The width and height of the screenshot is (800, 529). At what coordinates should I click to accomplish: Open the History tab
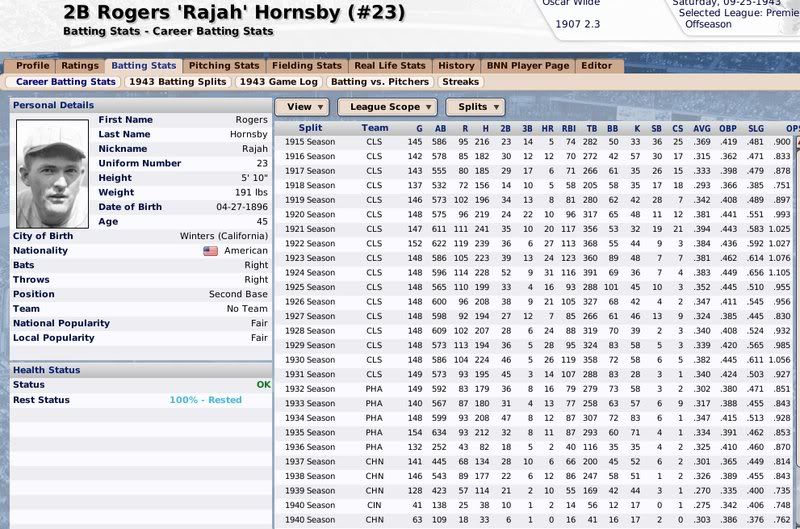[x=456, y=66]
